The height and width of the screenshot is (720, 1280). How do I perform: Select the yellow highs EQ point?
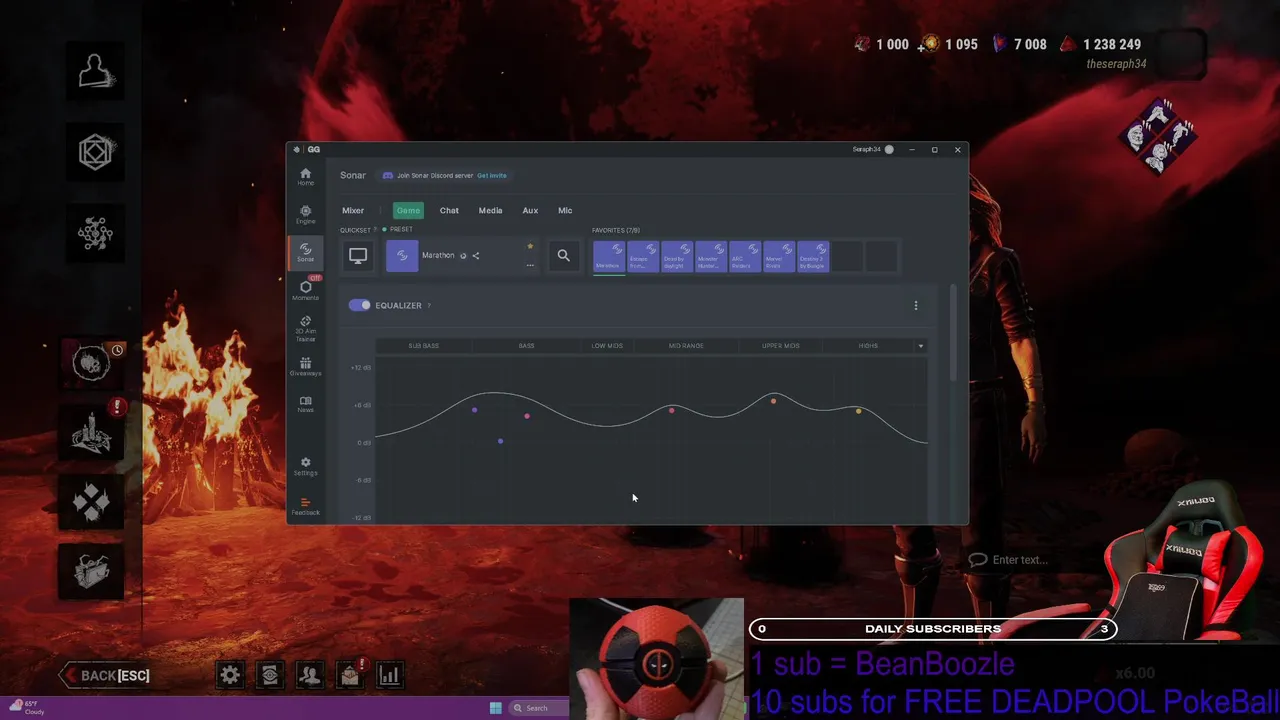point(858,411)
